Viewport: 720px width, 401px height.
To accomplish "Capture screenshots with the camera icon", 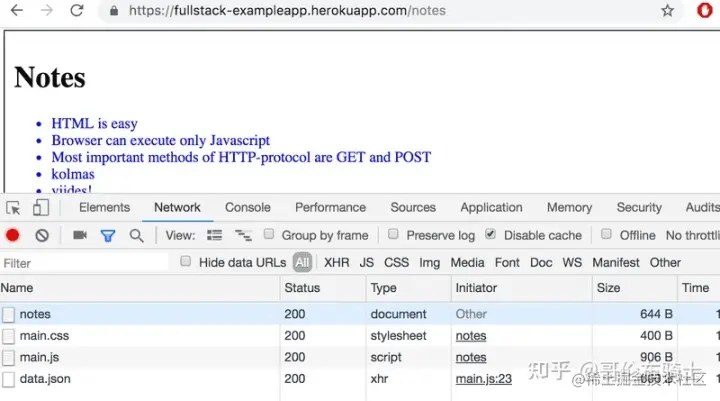I will tap(80, 235).
